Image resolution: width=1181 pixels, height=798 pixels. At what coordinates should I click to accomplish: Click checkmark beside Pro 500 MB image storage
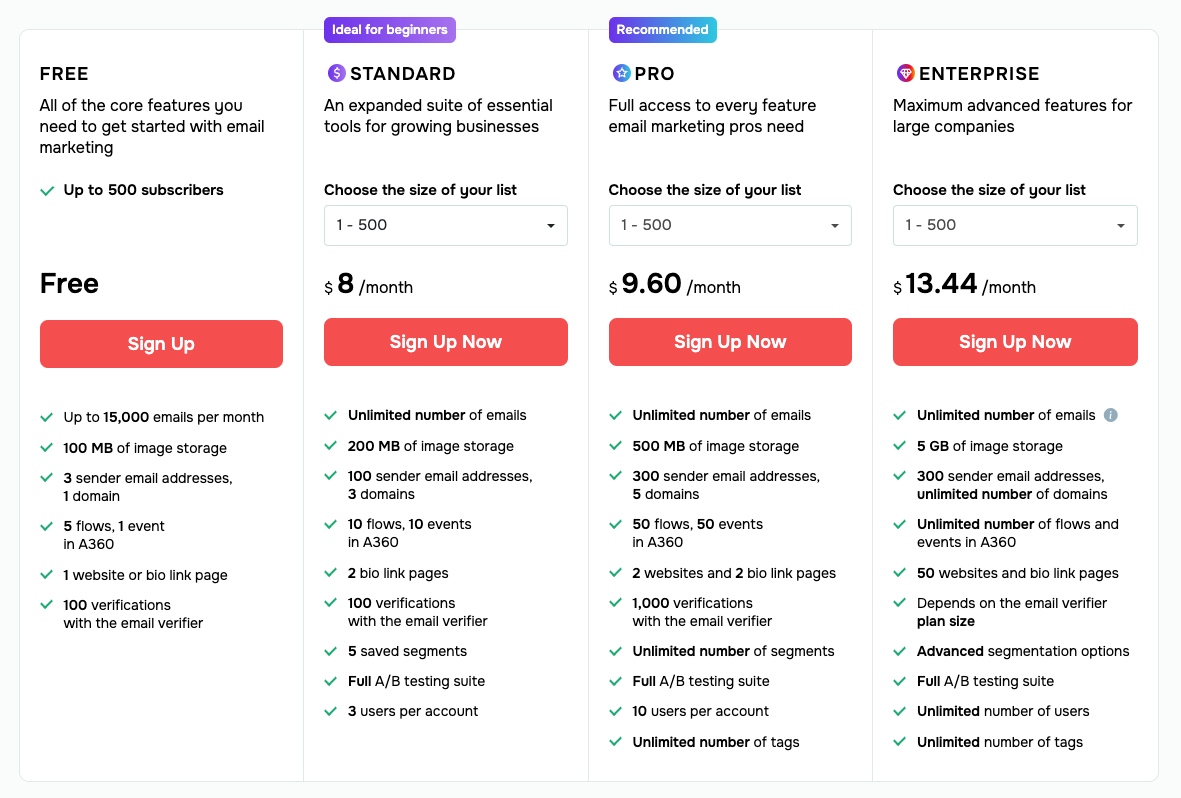tap(616, 446)
